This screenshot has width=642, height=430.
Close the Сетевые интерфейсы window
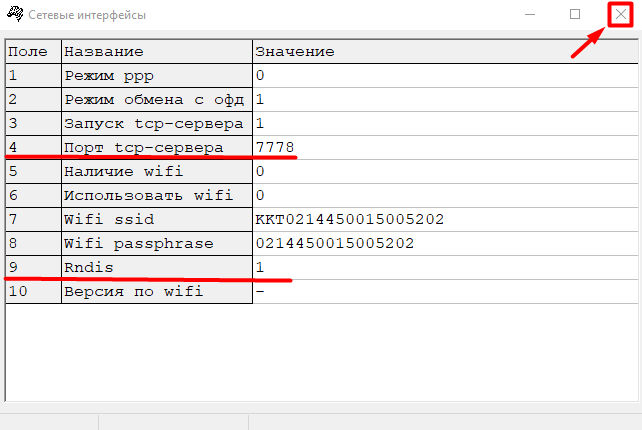coord(620,15)
